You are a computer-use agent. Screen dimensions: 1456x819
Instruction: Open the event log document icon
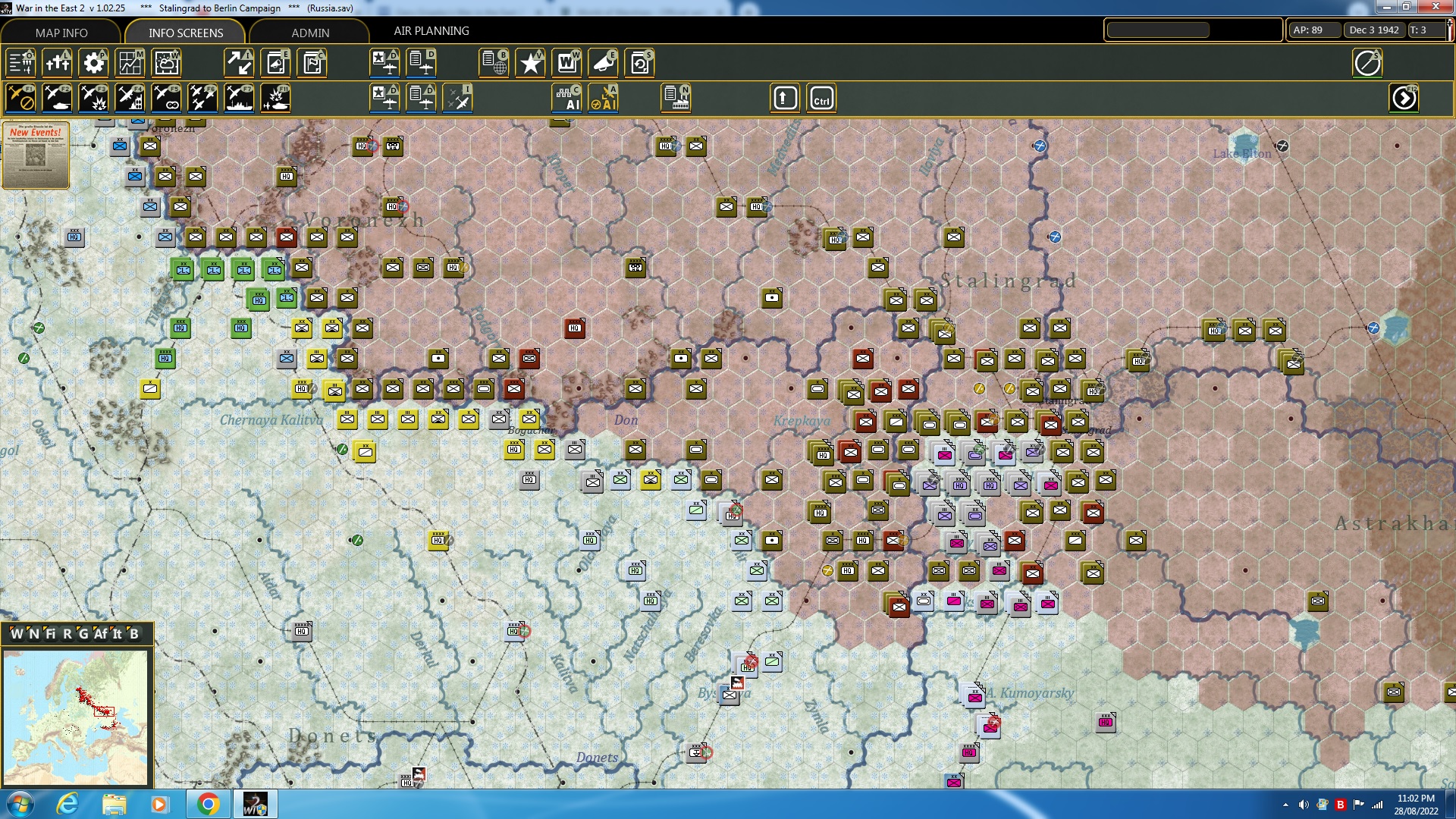(x=275, y=63)
